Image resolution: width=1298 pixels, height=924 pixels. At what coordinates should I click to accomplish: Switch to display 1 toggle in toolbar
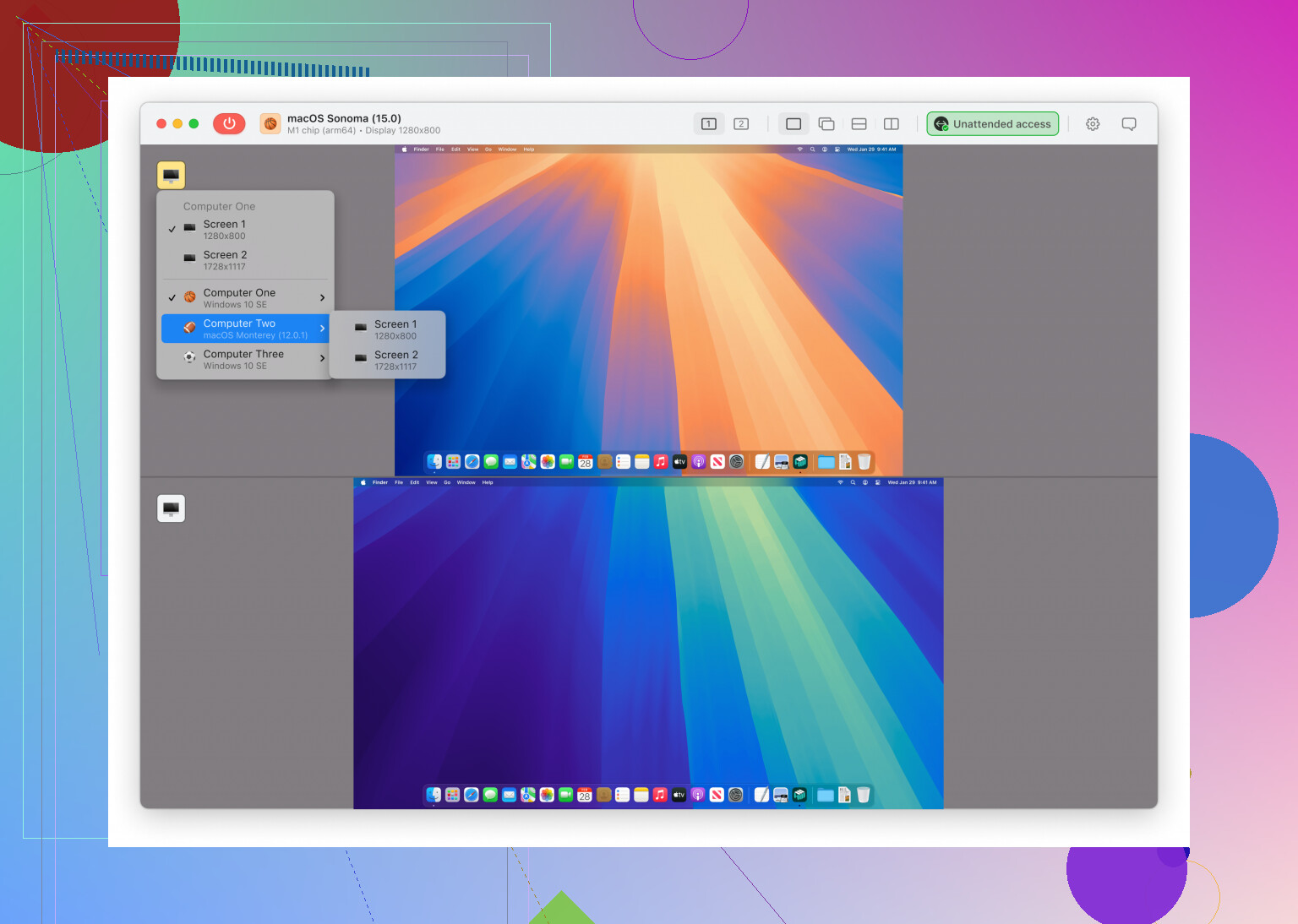(x=709, y=124)
